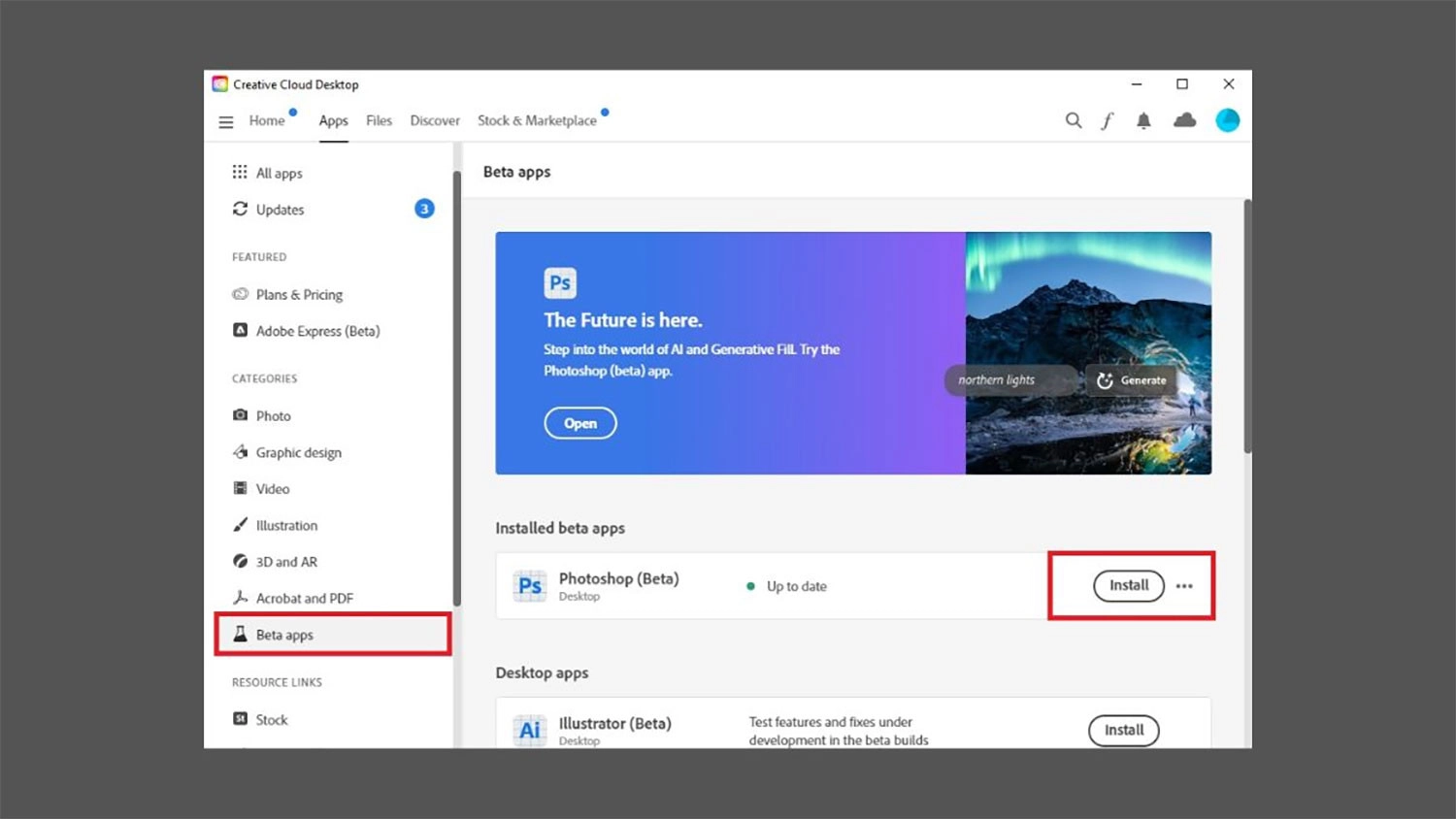Click the Illustration brush icon
Screen dimensions: 1456x819
[240, 525]
